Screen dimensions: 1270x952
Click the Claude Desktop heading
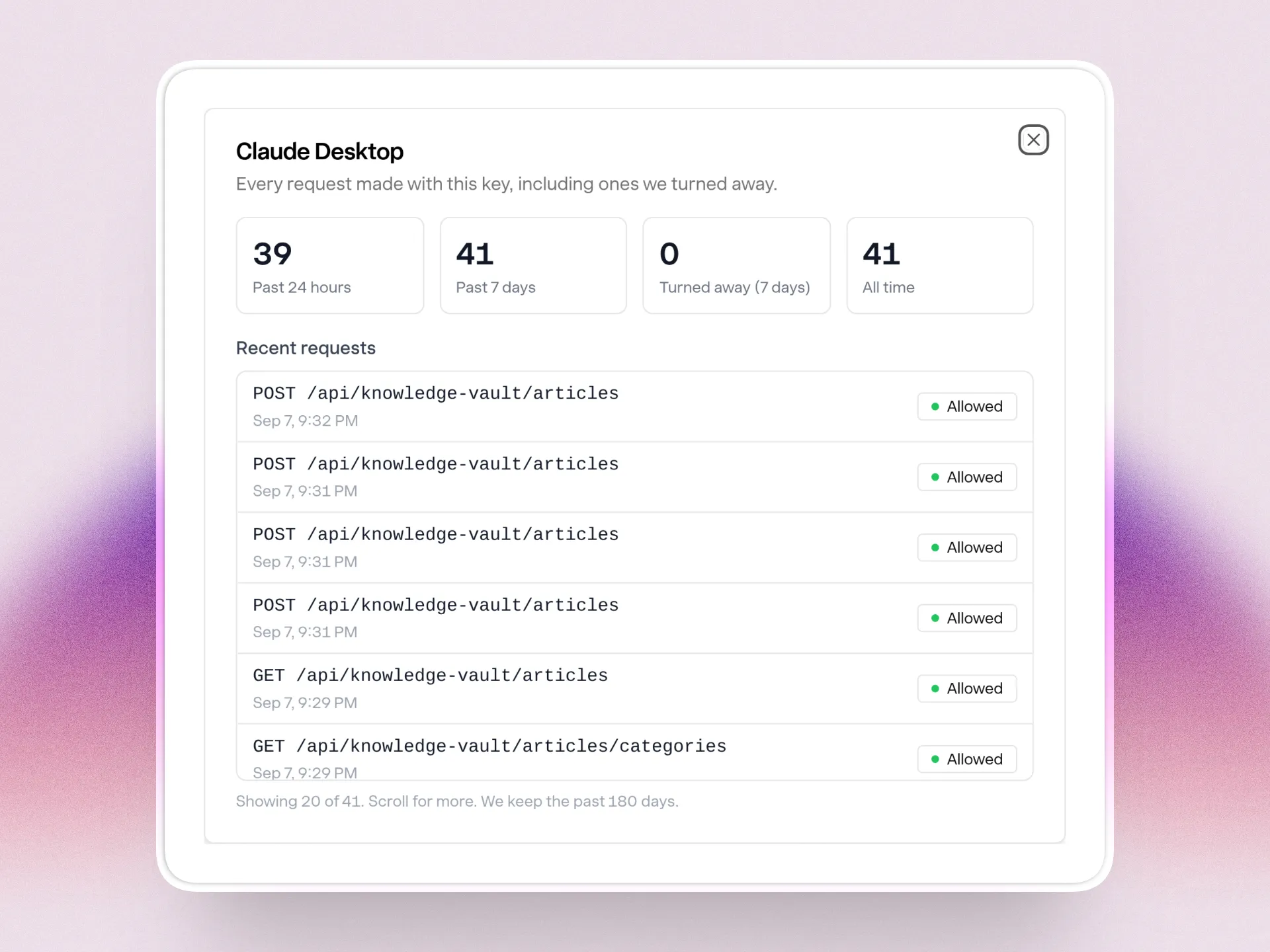click(319, 151)
